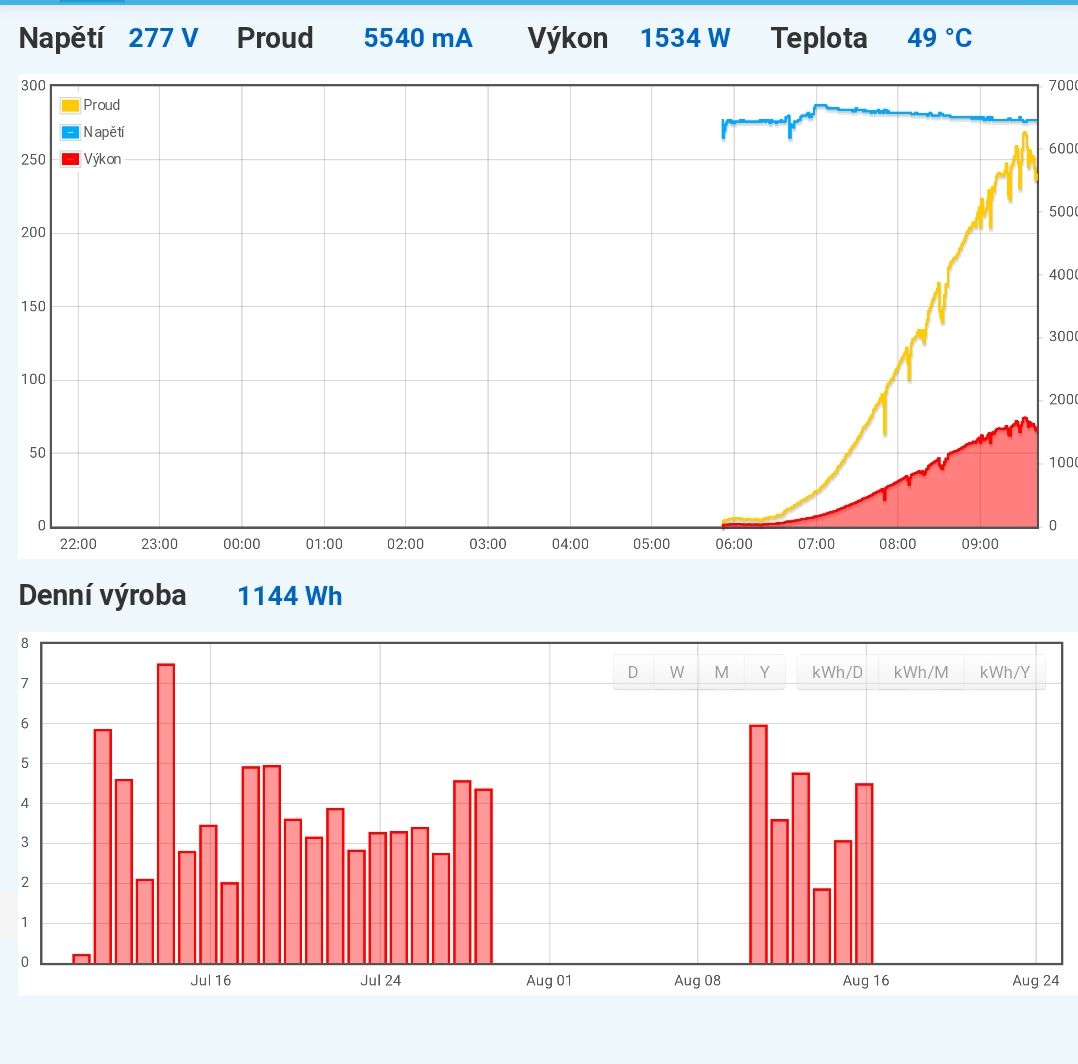Click the blue Napětí legend swatch
This screenshot has height=1064, width=1078.
pyautogui.click(x=70, y=132)
